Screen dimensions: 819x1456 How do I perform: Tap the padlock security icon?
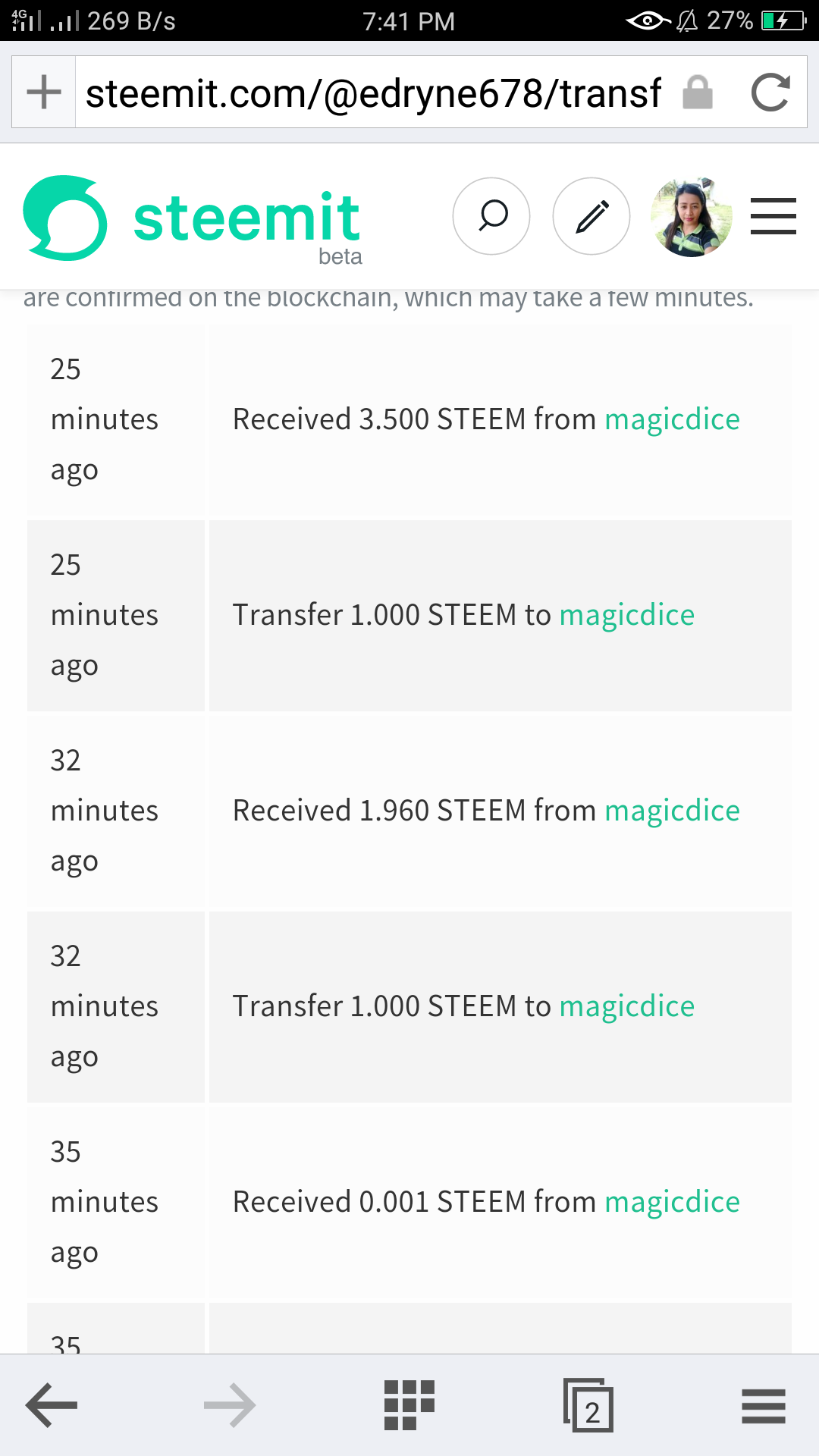click(698, 93)
